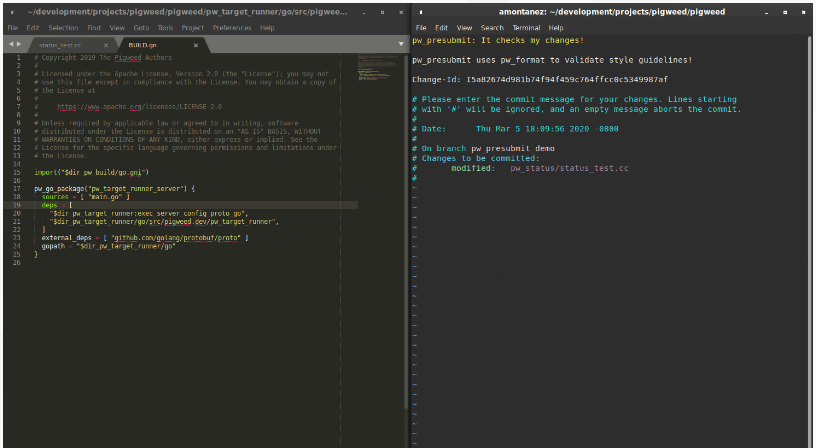
Task: Maximize the terminal window
Action: click(785, 12)
